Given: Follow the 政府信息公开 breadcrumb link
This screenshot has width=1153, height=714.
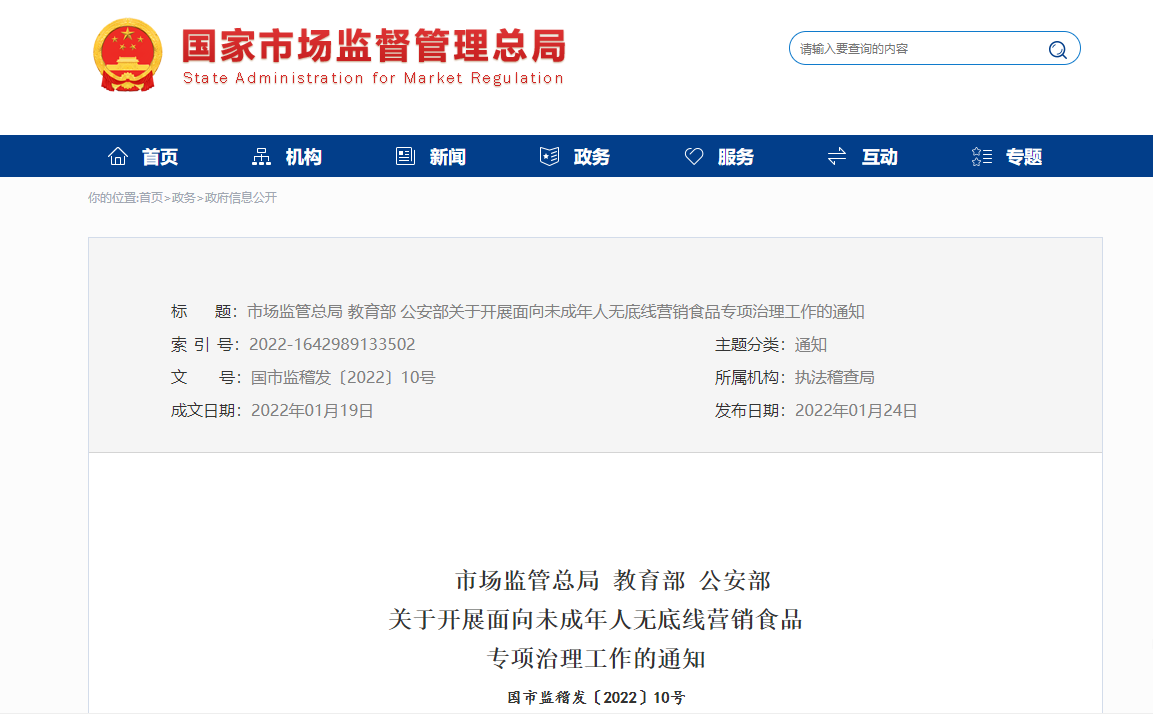Looking at the screenshot, I should (240, 197).
